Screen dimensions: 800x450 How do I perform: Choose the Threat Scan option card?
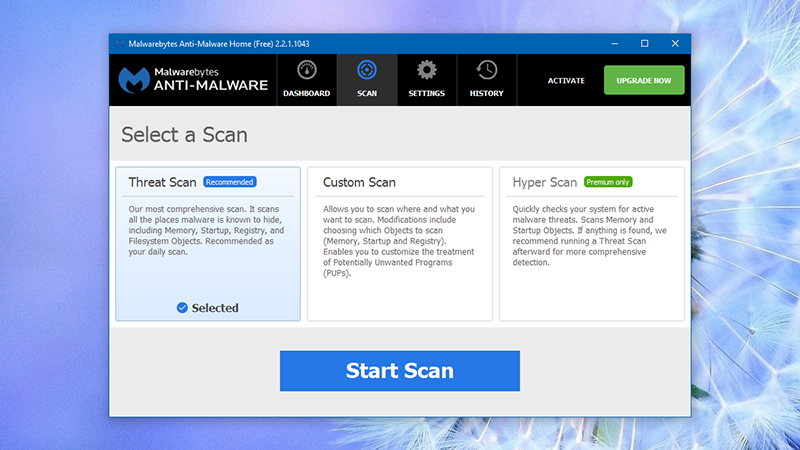[208, 244]
